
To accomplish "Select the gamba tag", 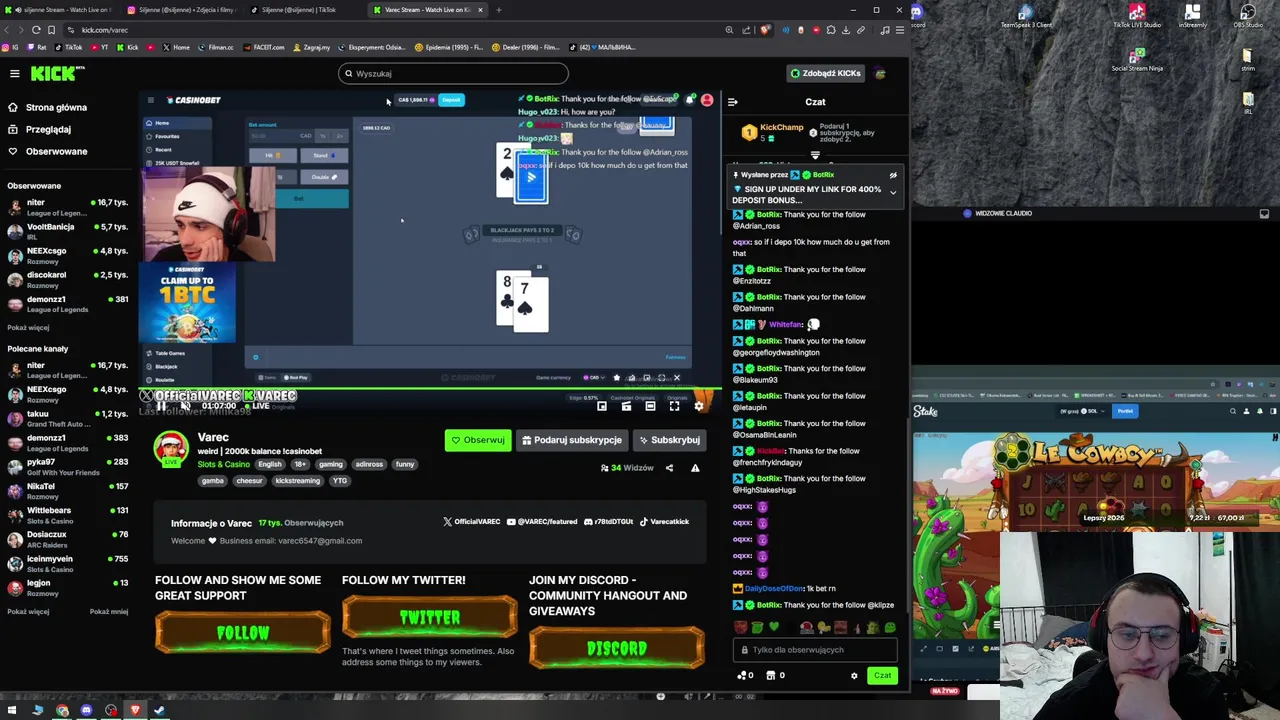I will click(213, 481).
